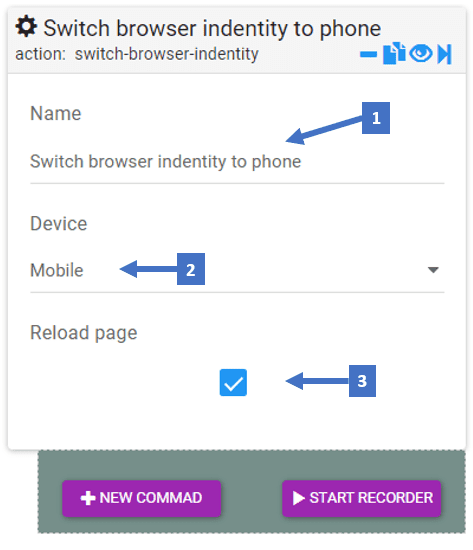Click the Device field label
Image resolution: width=473 pixels, height=550 pixels.
pyautogui.click(x=59, y=223)
